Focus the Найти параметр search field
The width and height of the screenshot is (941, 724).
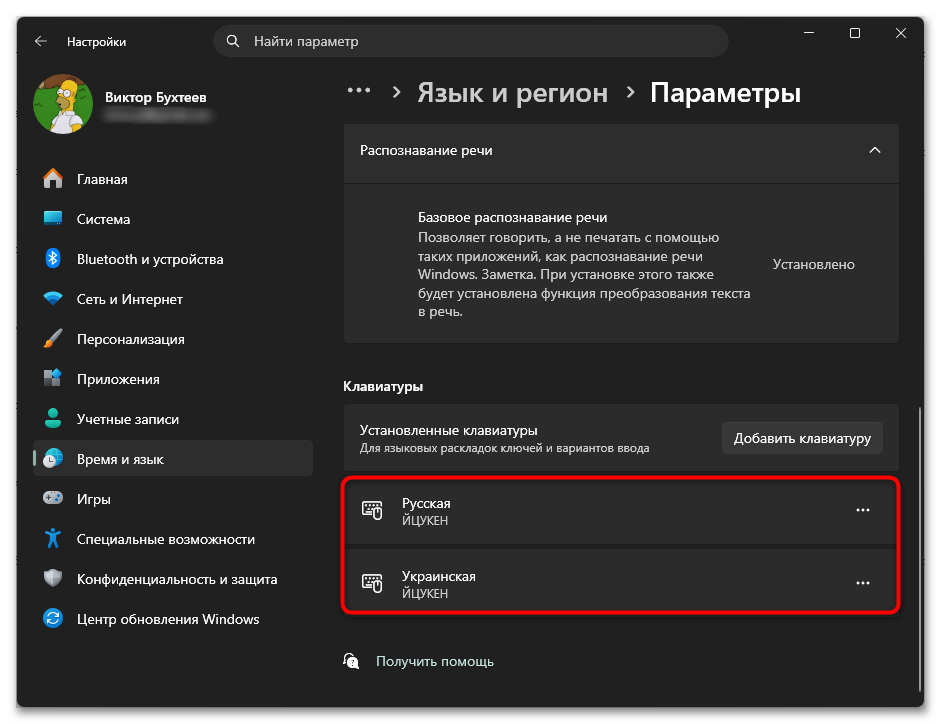[x=471, y=41]
